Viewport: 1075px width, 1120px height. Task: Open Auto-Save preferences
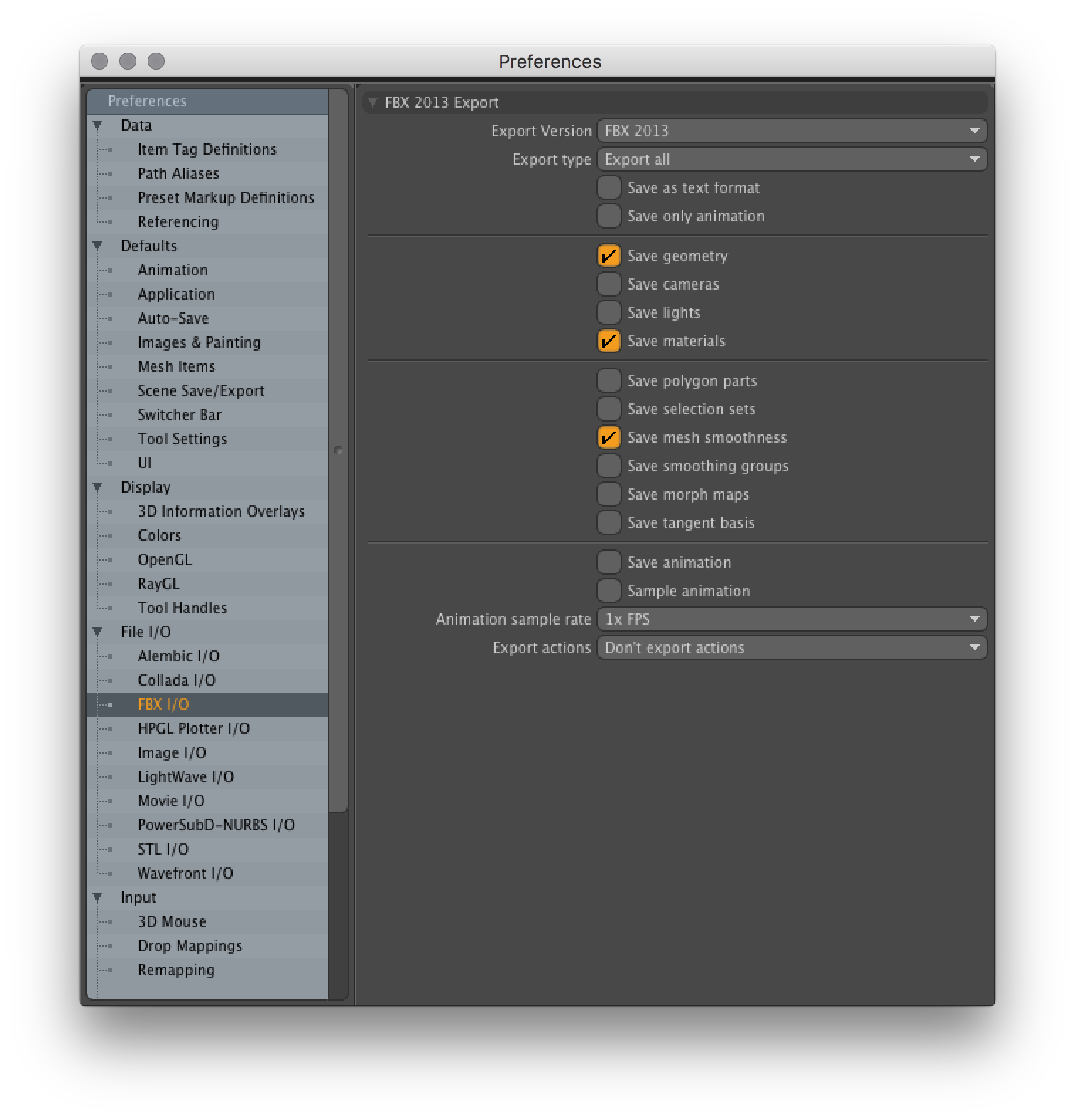pos(207,319)
